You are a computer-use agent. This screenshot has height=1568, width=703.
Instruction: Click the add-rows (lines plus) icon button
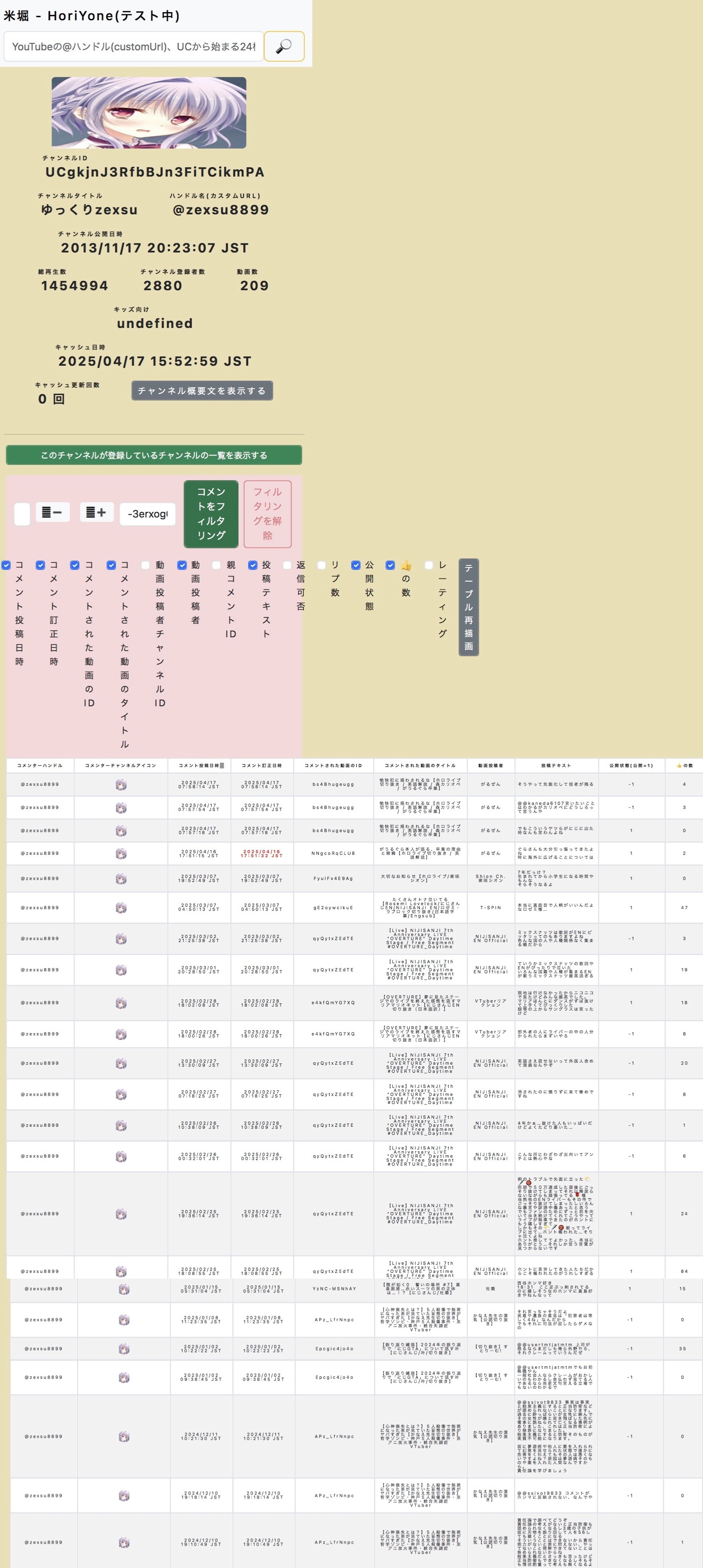click(97, 513)
